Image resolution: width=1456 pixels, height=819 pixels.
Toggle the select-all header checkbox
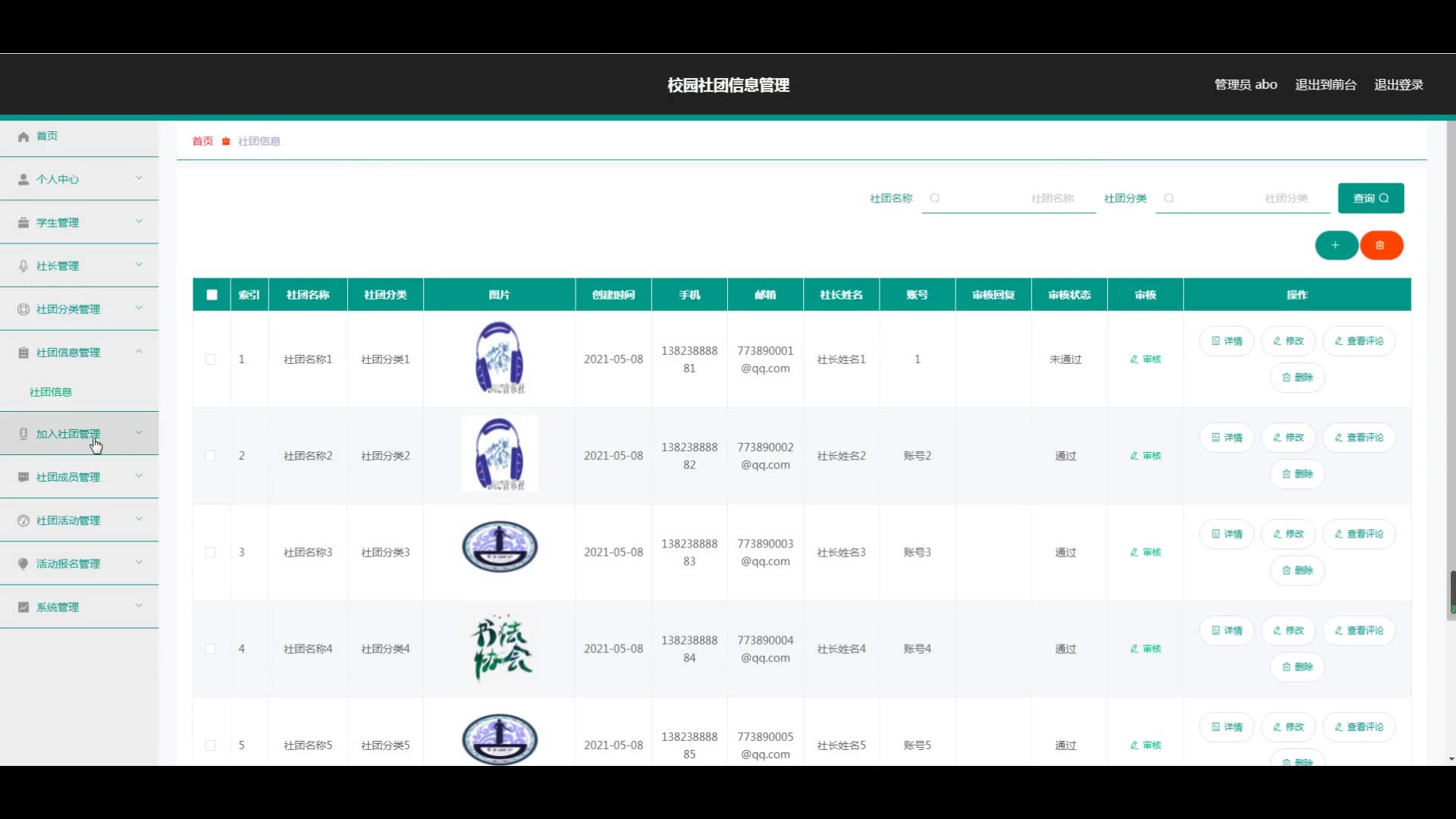click(212, 295)
